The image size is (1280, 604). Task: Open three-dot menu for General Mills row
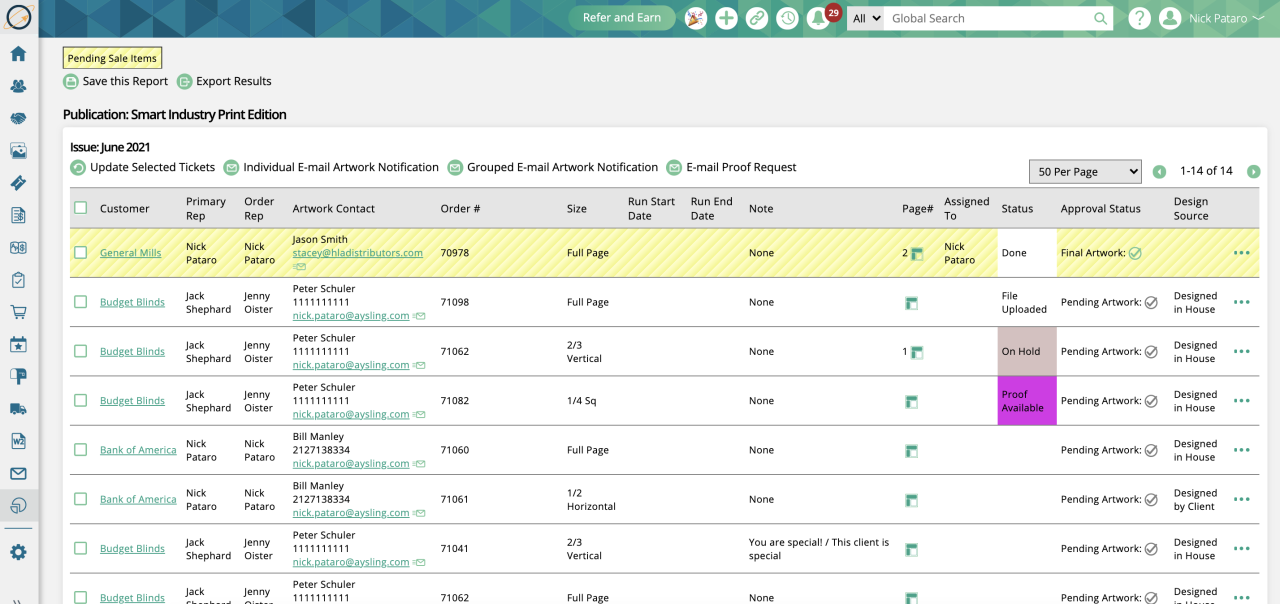coord(1241,253)
